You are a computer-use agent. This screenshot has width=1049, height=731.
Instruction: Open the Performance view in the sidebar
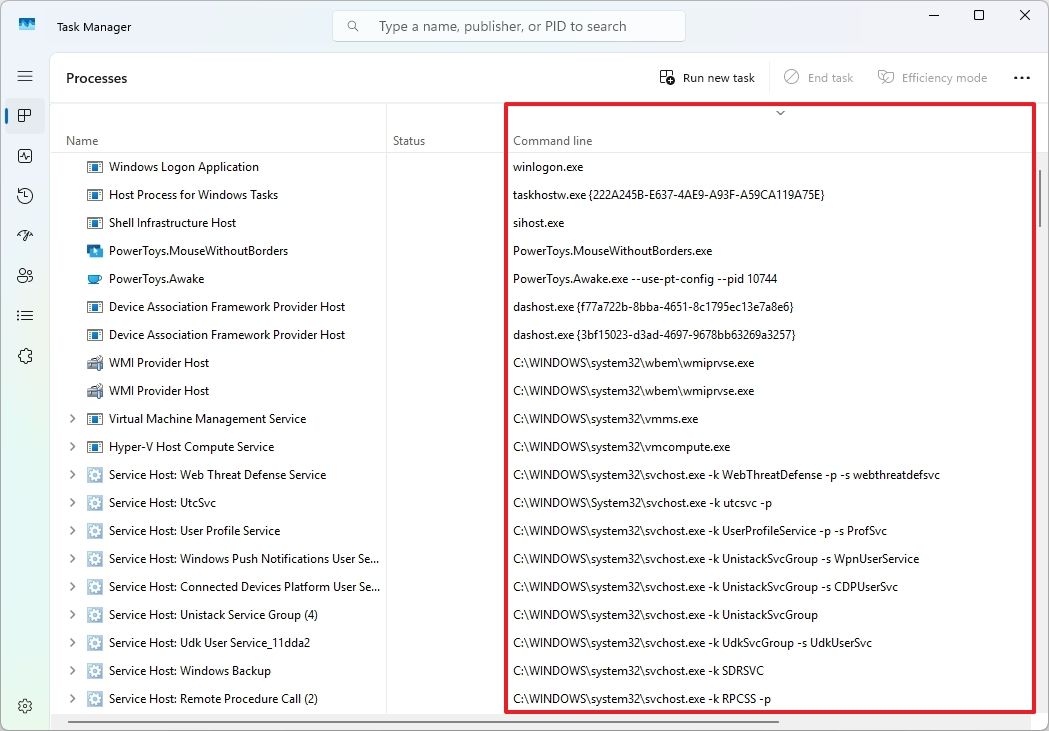[25, 156]
